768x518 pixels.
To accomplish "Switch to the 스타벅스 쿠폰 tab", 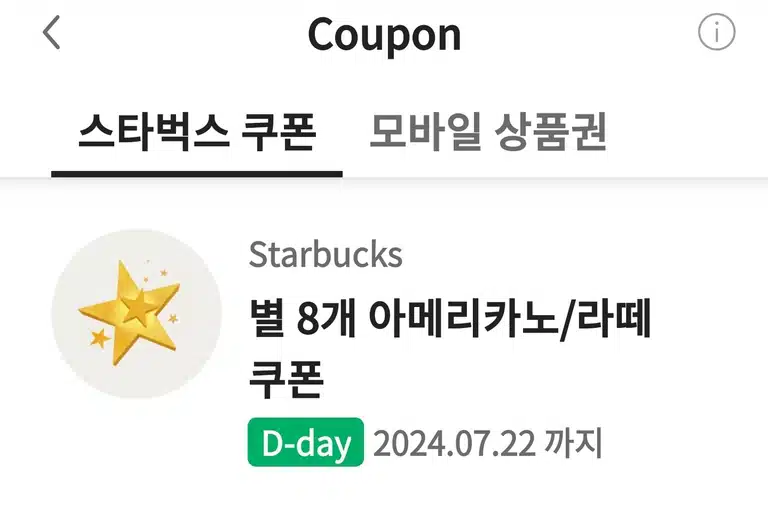I will pyautogui.click(x=197, y=131).
